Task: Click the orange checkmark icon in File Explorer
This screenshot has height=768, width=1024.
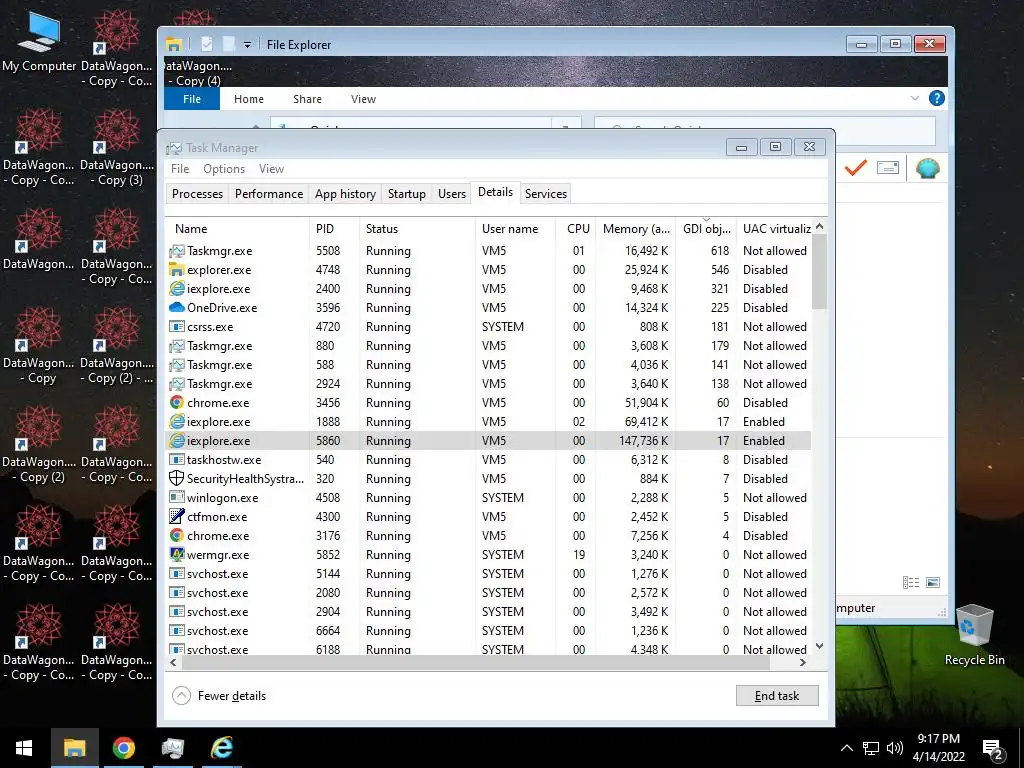Action: pos(855,168)
